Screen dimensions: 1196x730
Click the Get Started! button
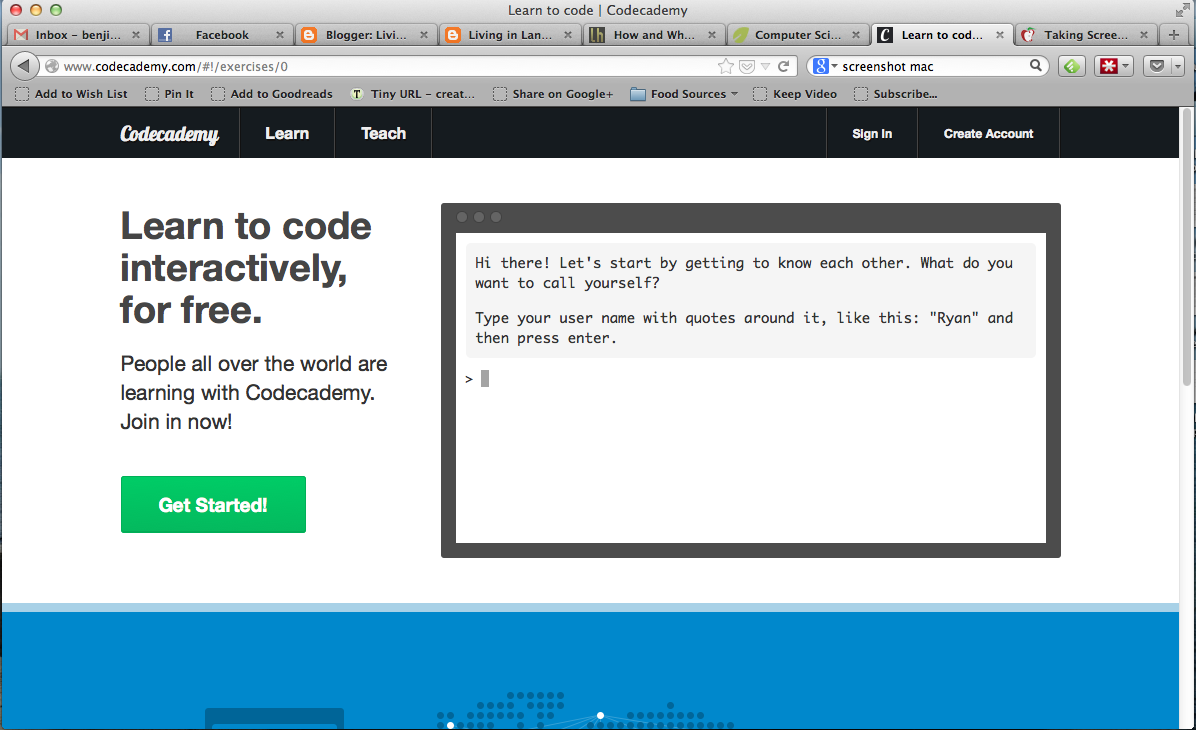[x=213, y=504]
